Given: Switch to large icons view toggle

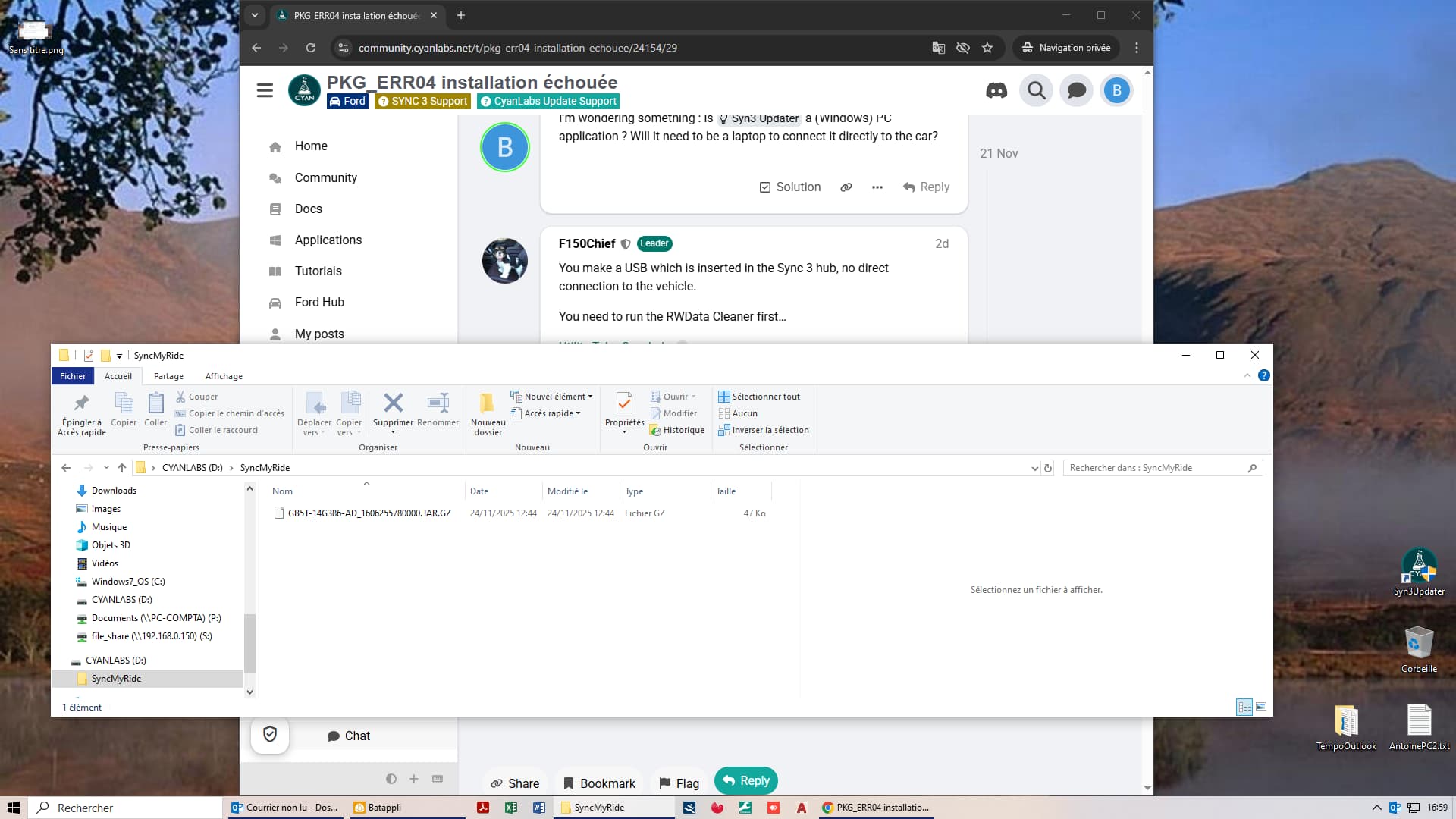Looking at the screenshot, I should coord(1261,707).
